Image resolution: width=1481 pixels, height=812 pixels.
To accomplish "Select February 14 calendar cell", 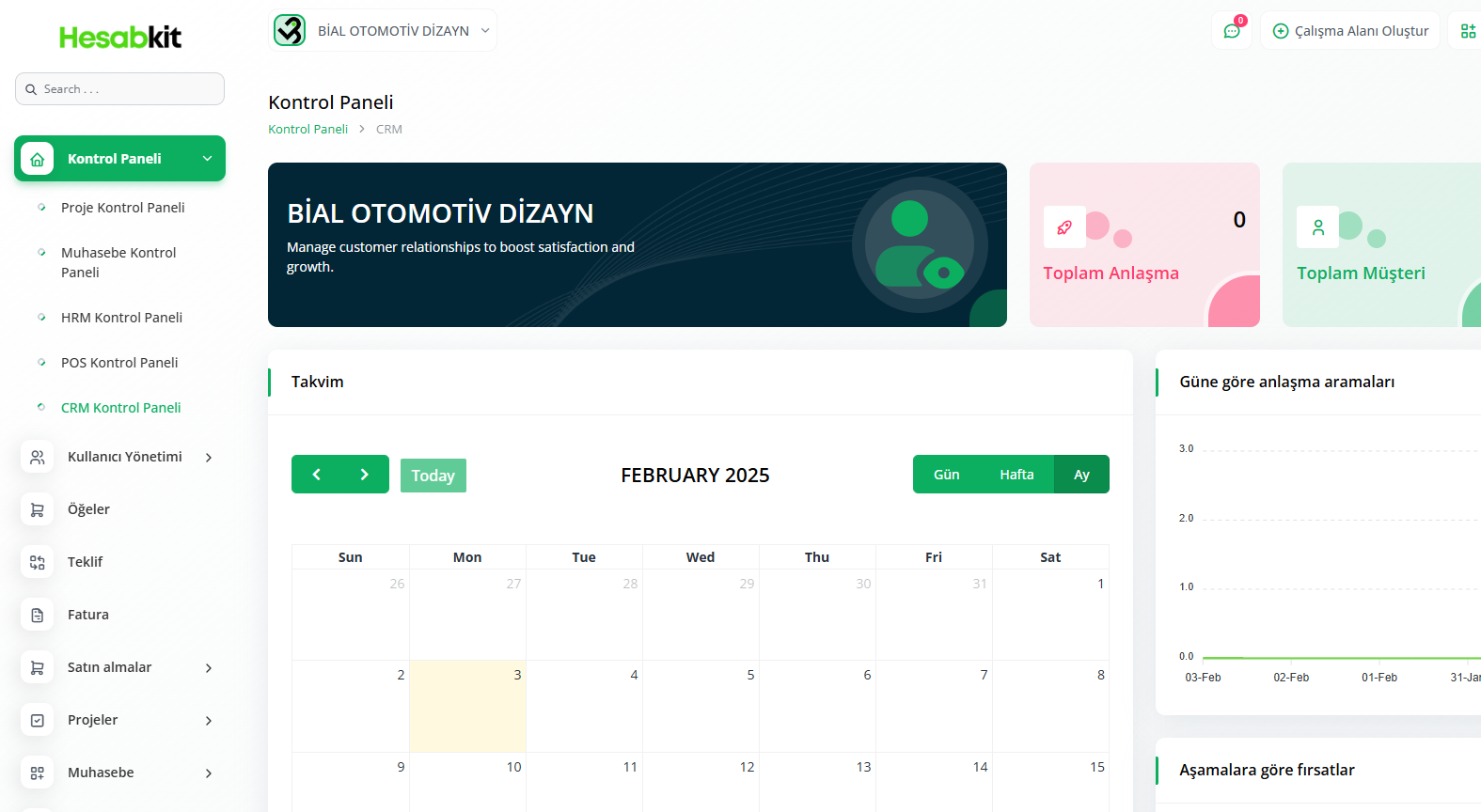I will (934, 782).
